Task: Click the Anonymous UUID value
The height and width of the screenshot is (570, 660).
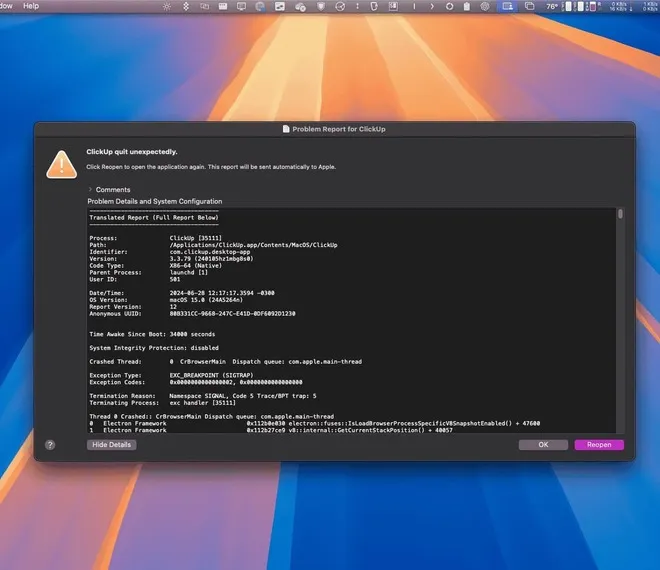Action: pyautogui.click(x=232, y=314)
